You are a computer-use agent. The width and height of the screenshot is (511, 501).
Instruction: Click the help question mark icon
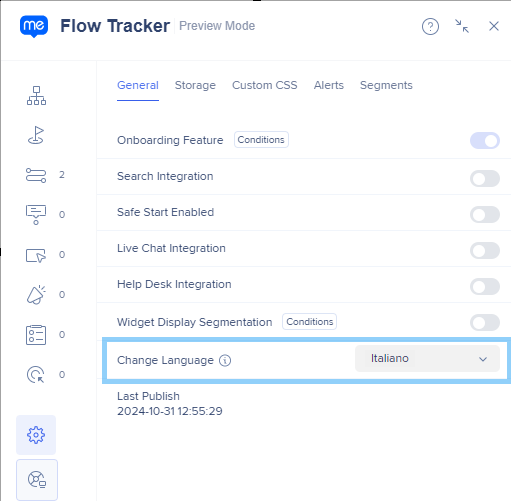(x=430, y=26)
